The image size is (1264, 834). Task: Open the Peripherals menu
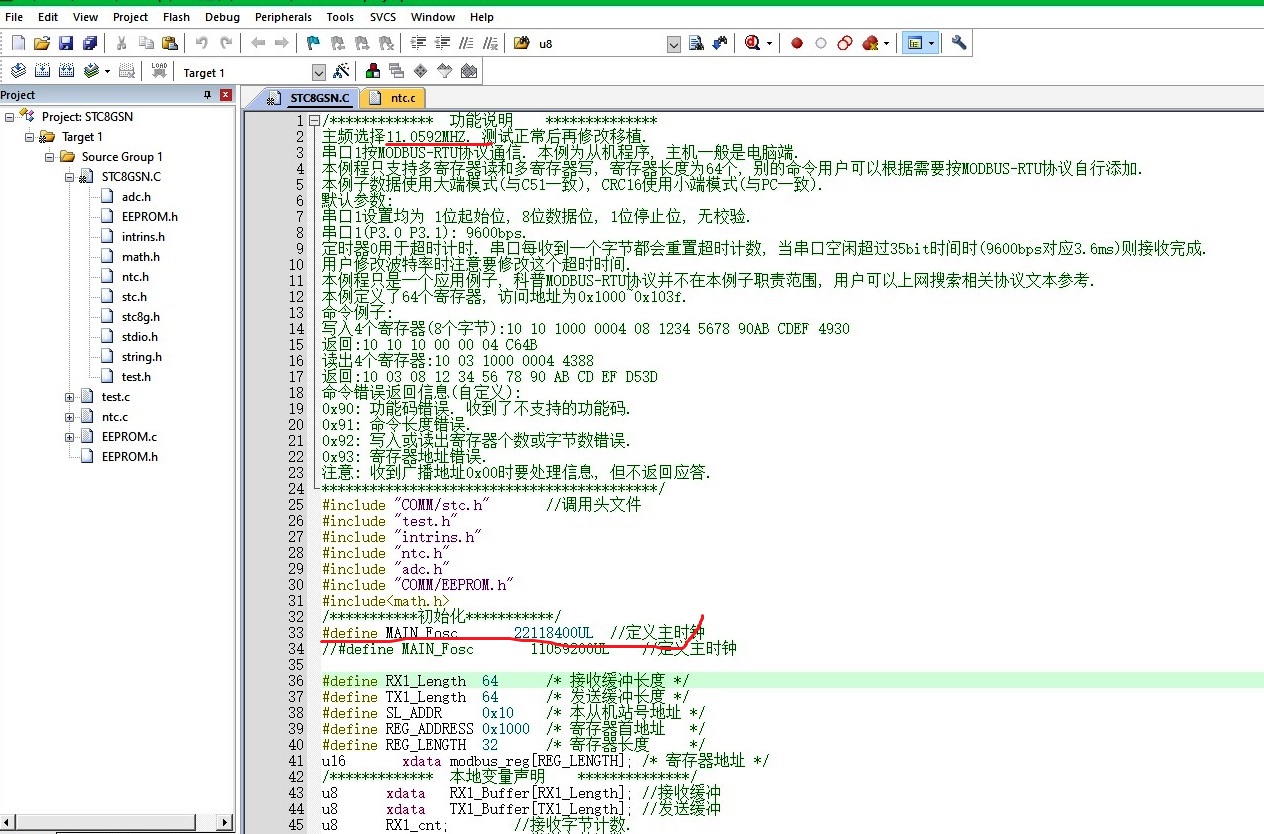(x=283, y=17)
